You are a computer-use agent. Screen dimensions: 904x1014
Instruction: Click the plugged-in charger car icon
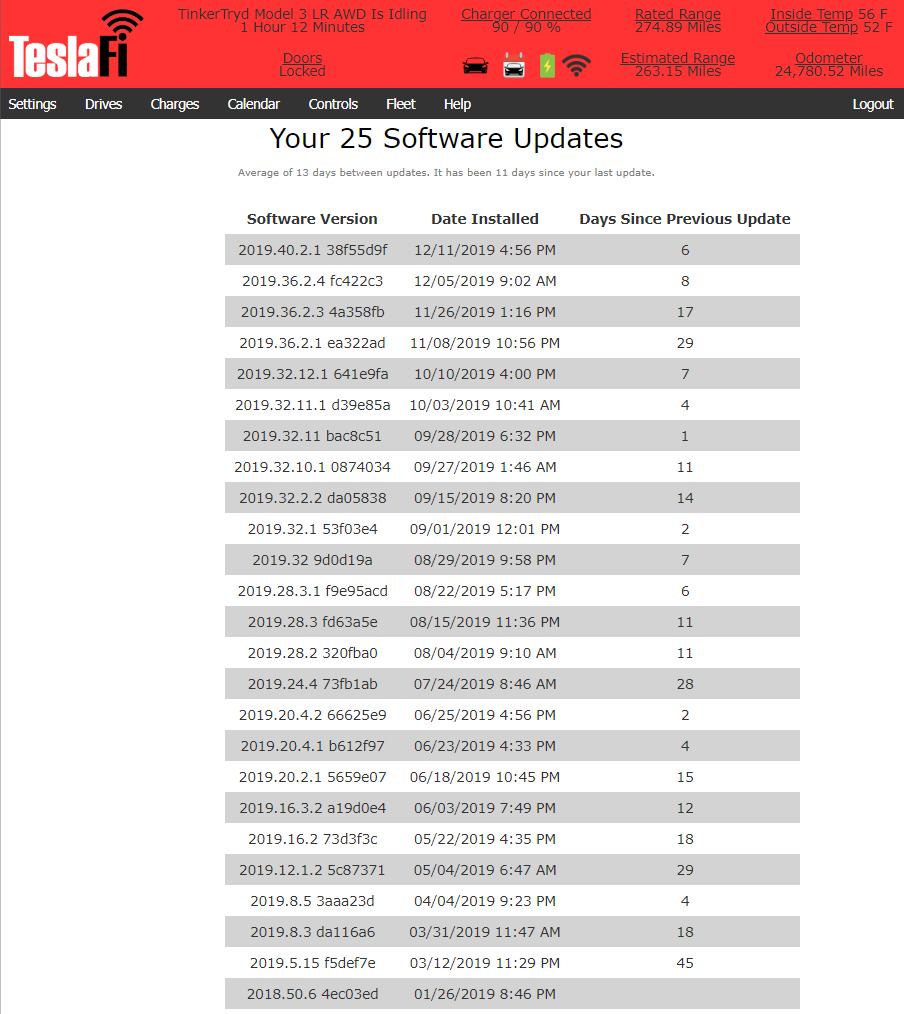(x=513, y=65)
